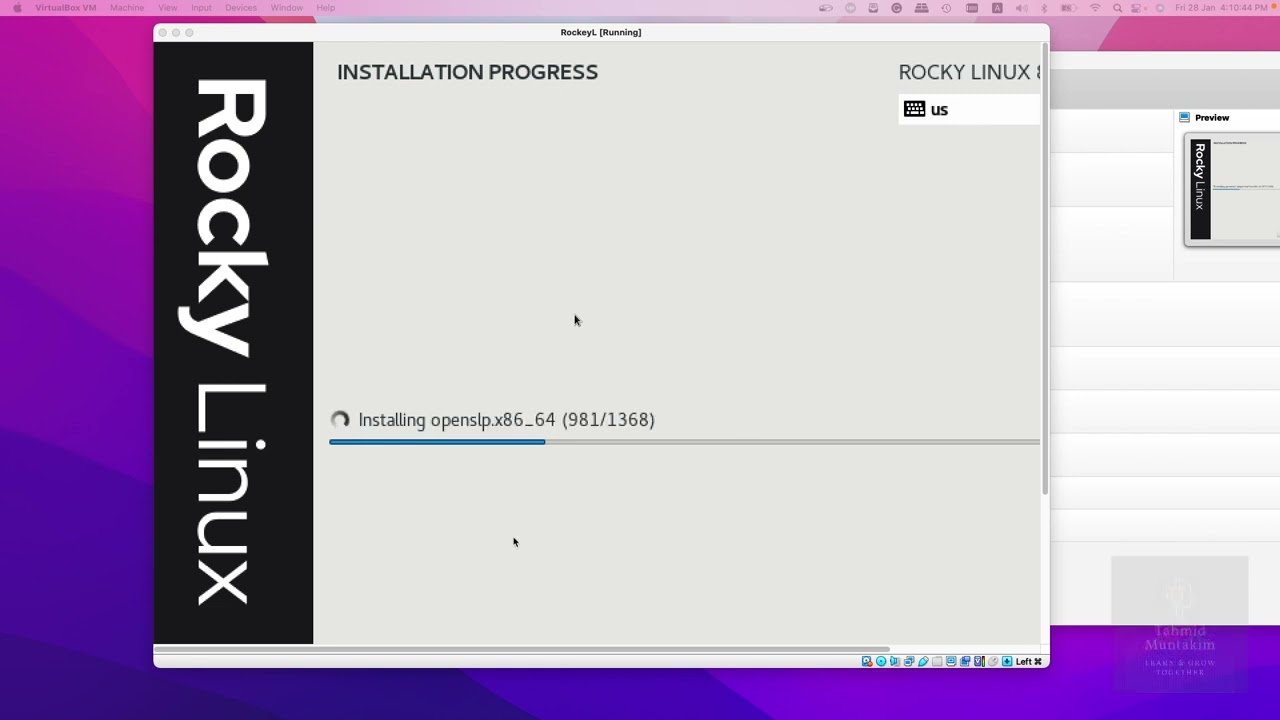Open the Machine menu

(127, 8)
